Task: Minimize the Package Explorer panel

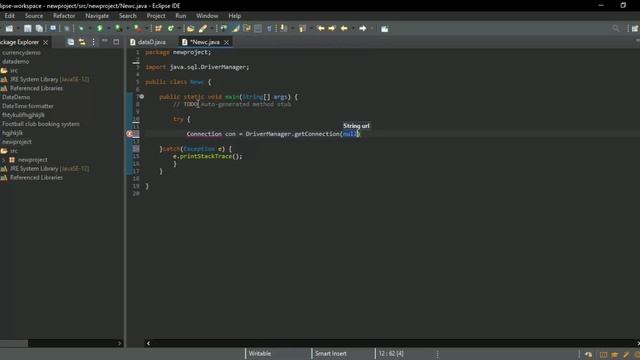Action: point(104,42)
